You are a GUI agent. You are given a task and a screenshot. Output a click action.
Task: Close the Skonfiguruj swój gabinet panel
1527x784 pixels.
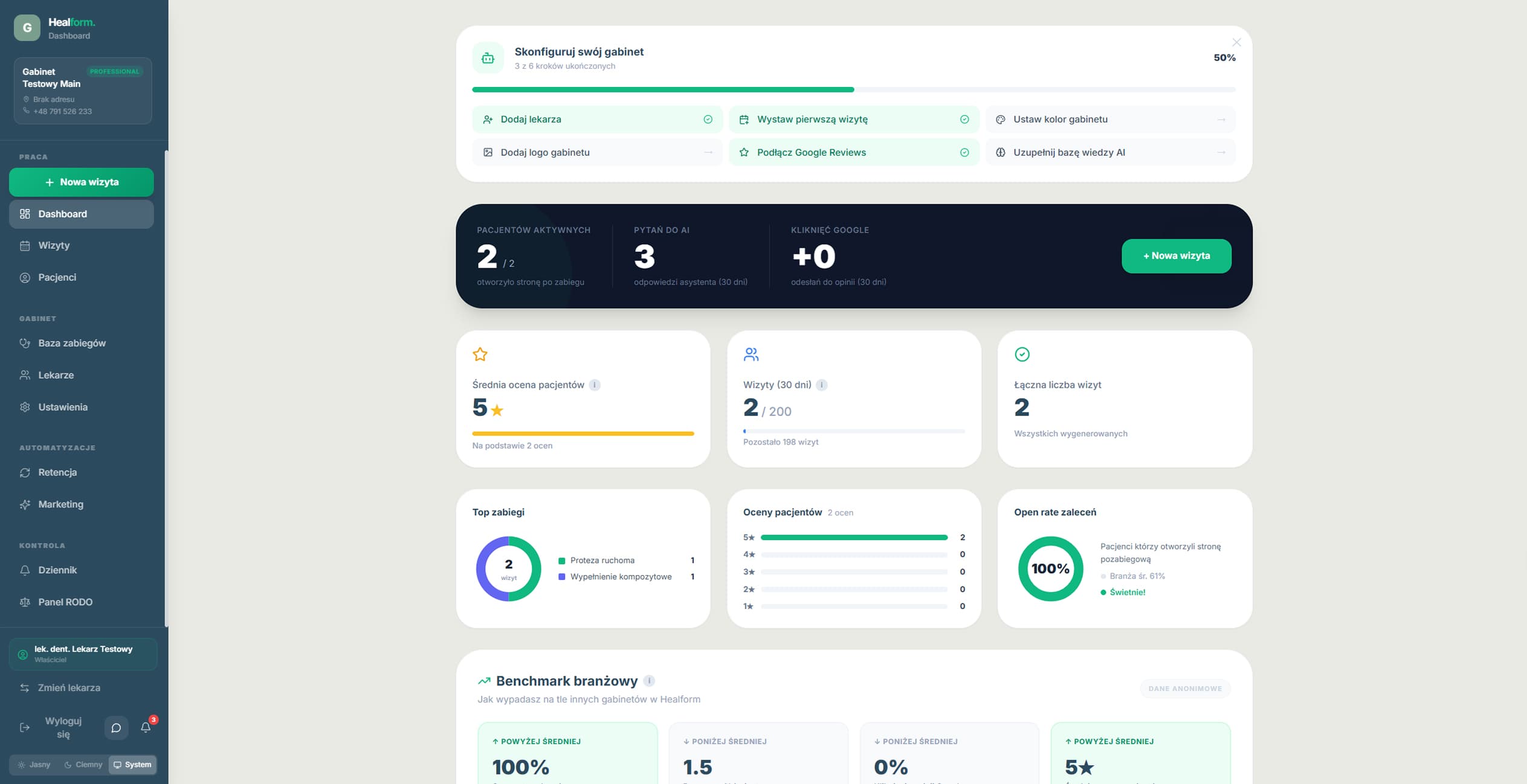[x=1236, y=42]
